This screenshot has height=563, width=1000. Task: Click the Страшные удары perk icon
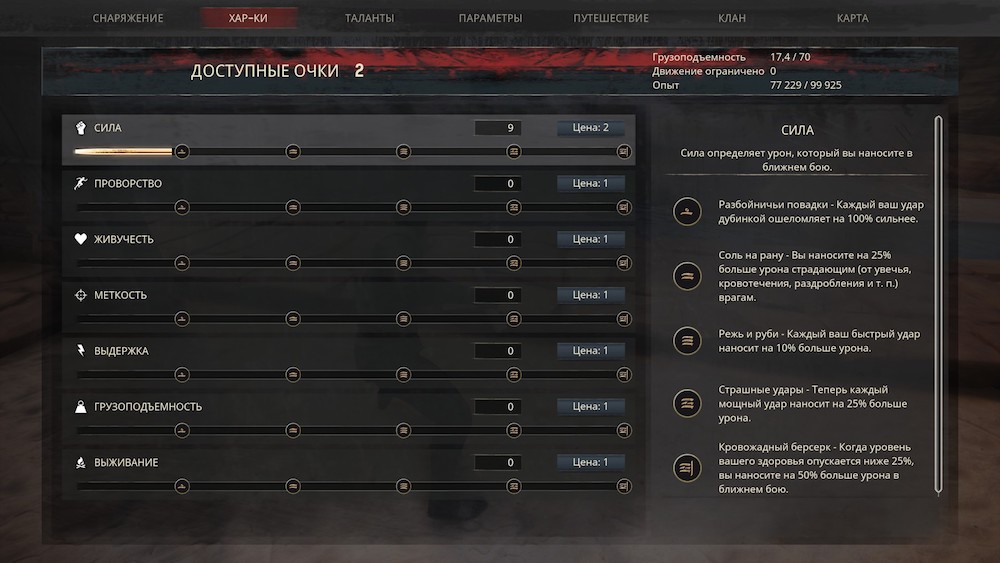[687, 404]
